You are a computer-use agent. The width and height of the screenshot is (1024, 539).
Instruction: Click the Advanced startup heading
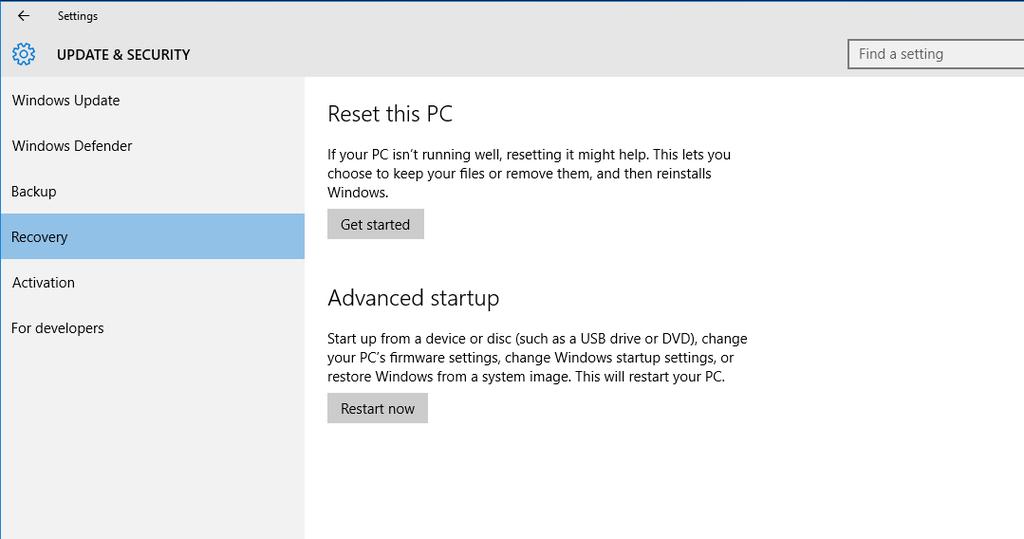(x=413, y=298)
